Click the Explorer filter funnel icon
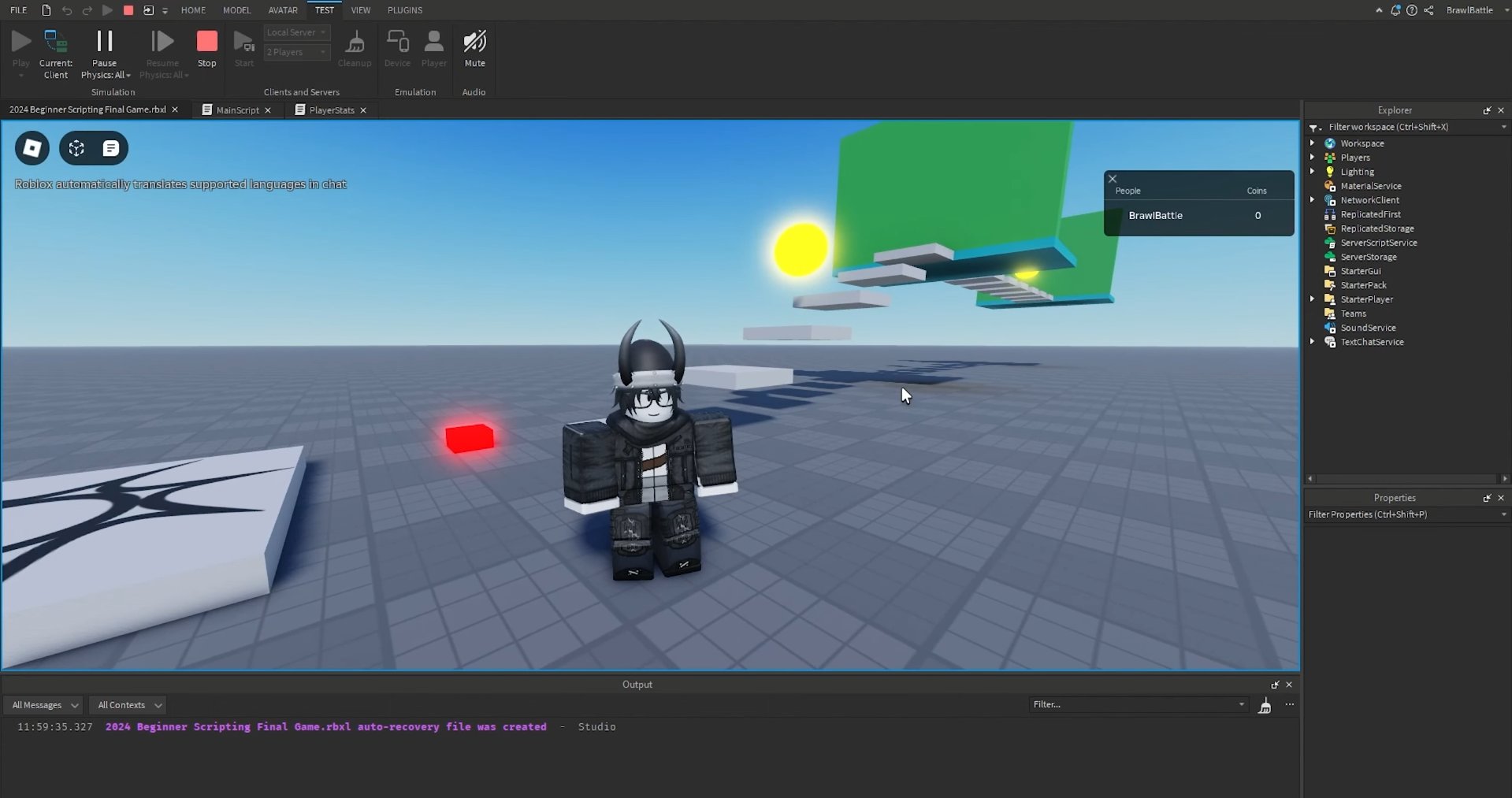Image resolution: width=1512 pixels, height=798 pixels. coord(1314,128)
